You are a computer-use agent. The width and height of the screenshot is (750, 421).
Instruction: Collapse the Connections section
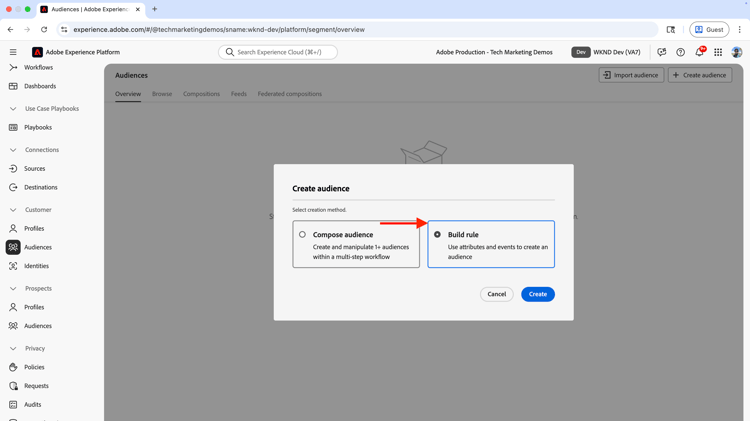coord(13,150)
